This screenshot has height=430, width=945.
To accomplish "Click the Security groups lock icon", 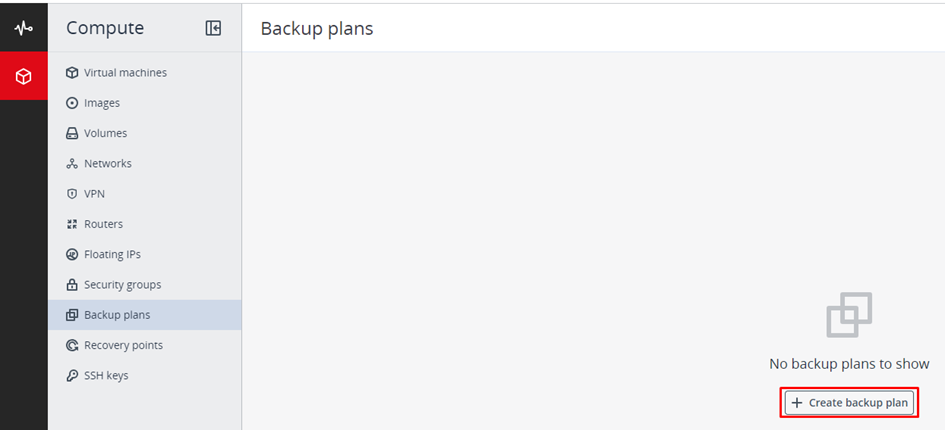I will tap(72, 285).
